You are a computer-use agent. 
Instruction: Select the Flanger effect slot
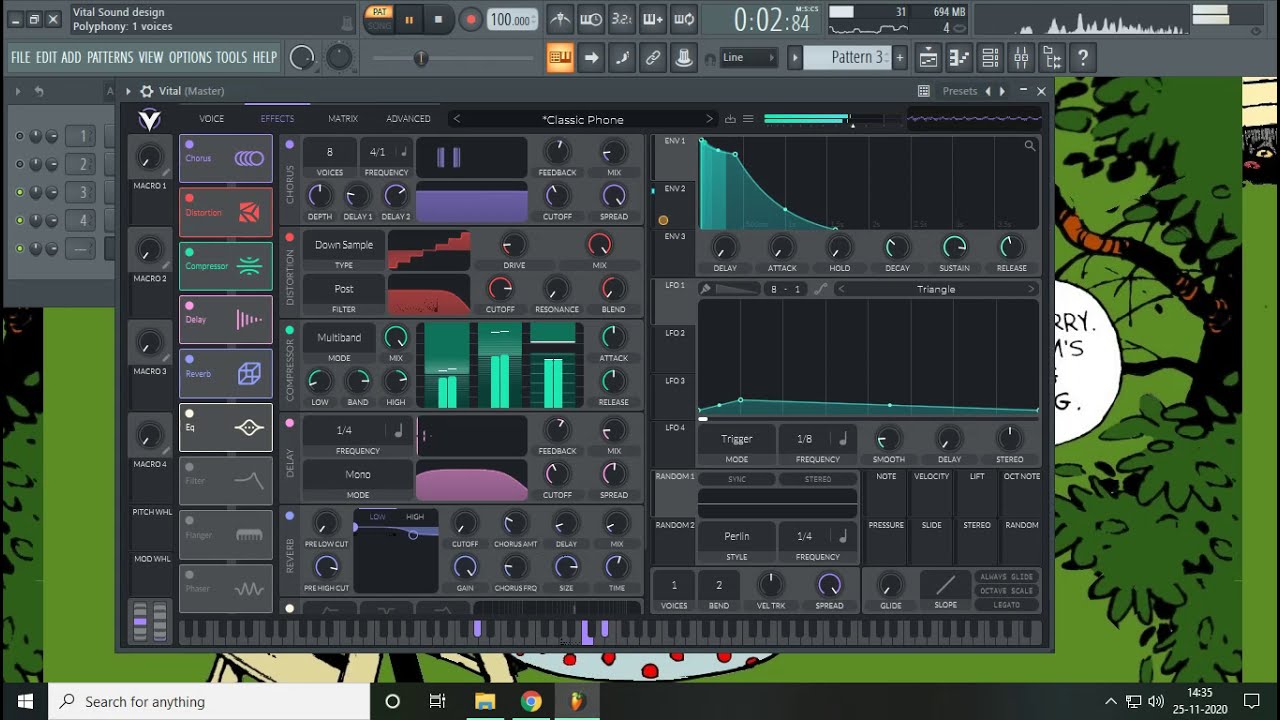(226, 535)
